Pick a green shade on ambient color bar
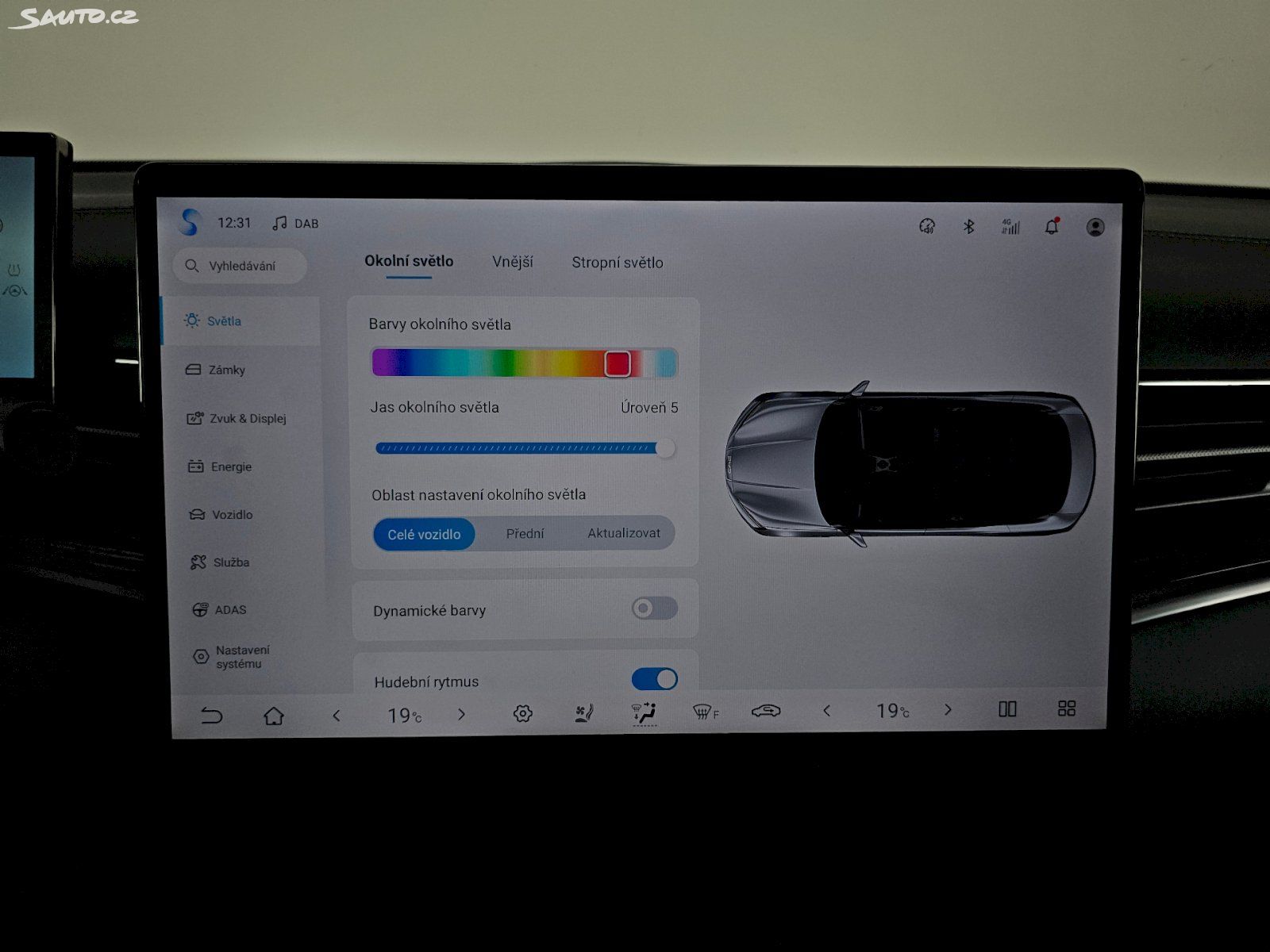The width and height of the screenshot is (1270, 952). tap(502, 363)
